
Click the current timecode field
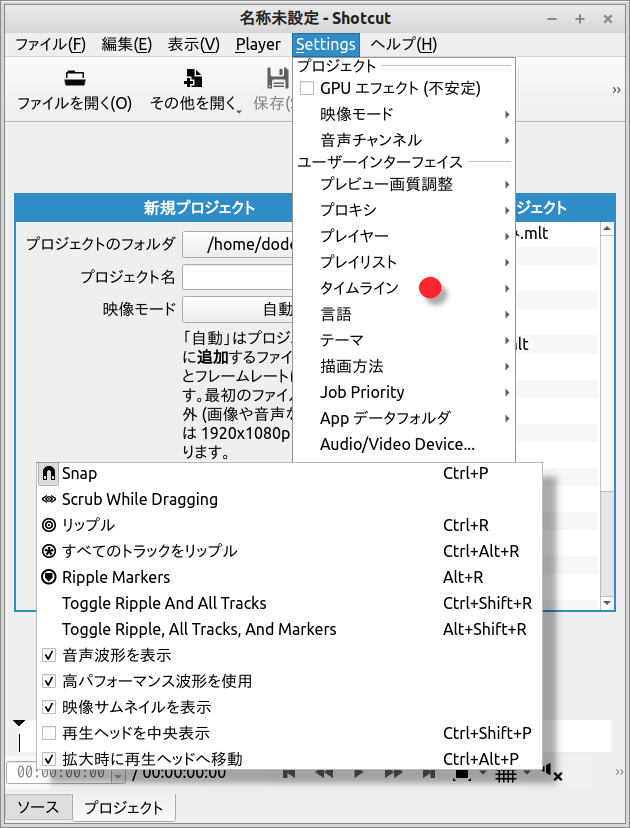click(x=60, y=773)
